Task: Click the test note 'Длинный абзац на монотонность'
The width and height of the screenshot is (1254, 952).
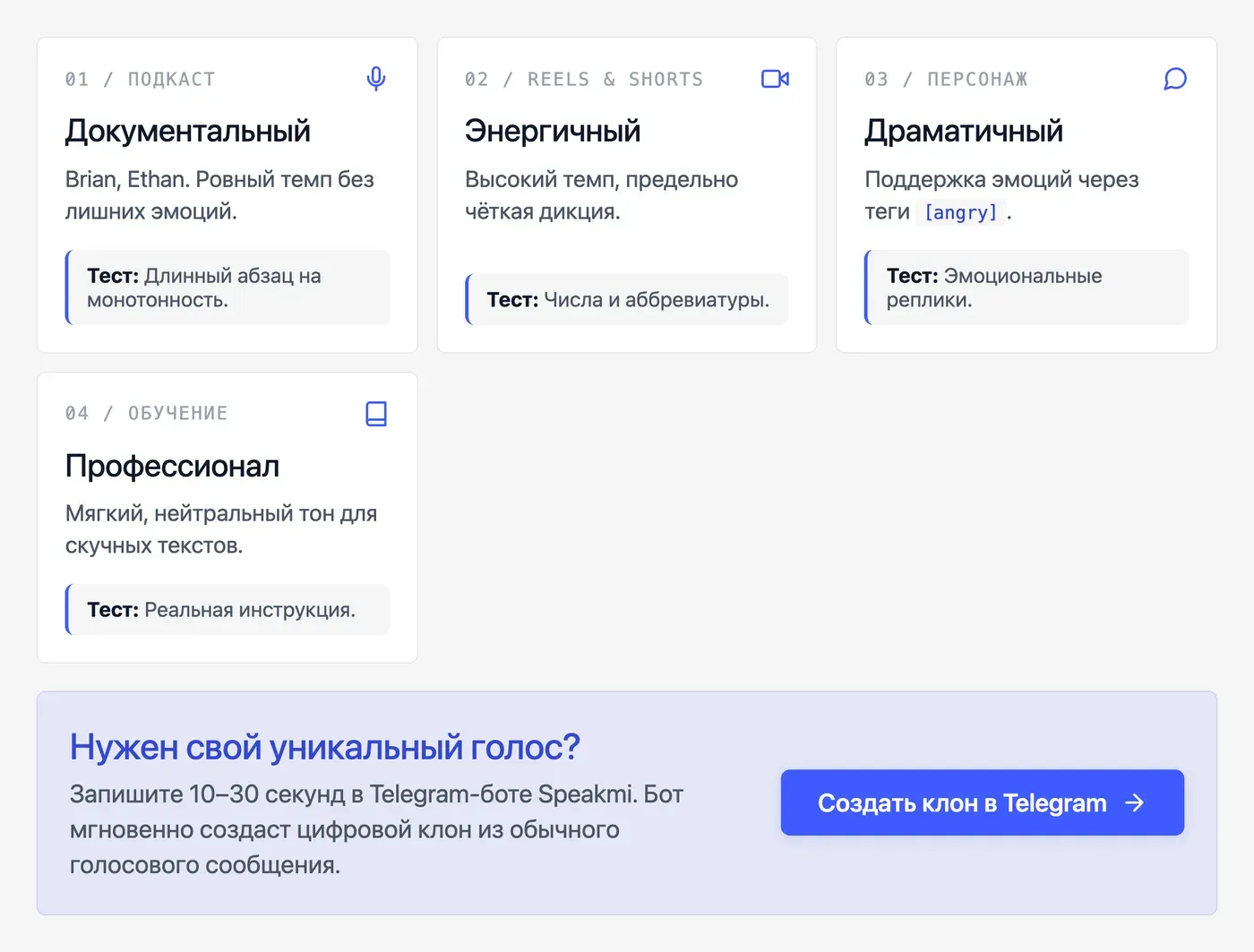Action: coord(228,287)
